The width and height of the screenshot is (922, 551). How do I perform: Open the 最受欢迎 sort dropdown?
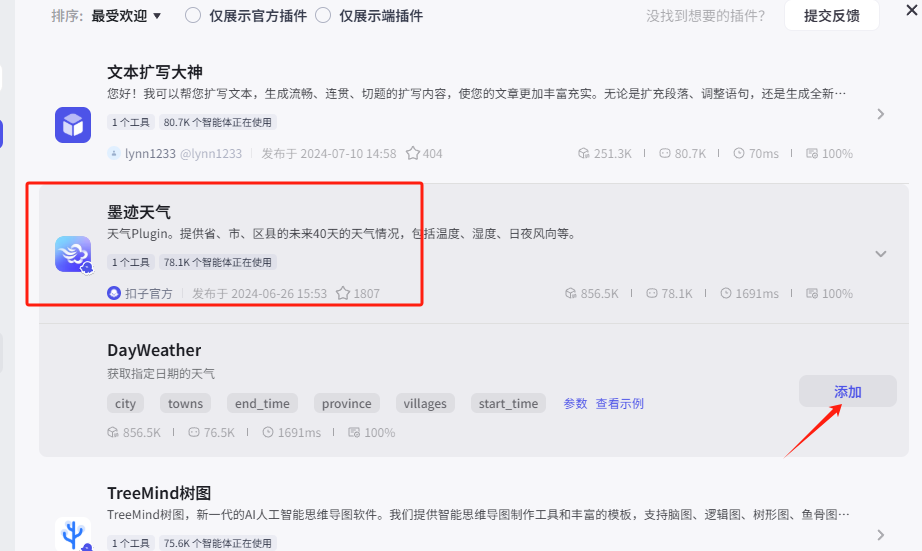point(126,16)
